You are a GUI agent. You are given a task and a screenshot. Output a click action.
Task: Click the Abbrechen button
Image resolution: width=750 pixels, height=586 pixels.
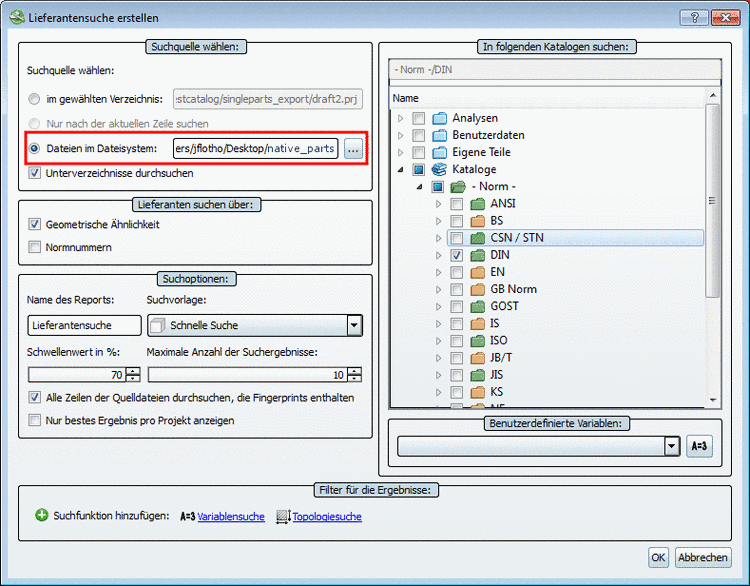pyautogui.click(x=703, y=558)
